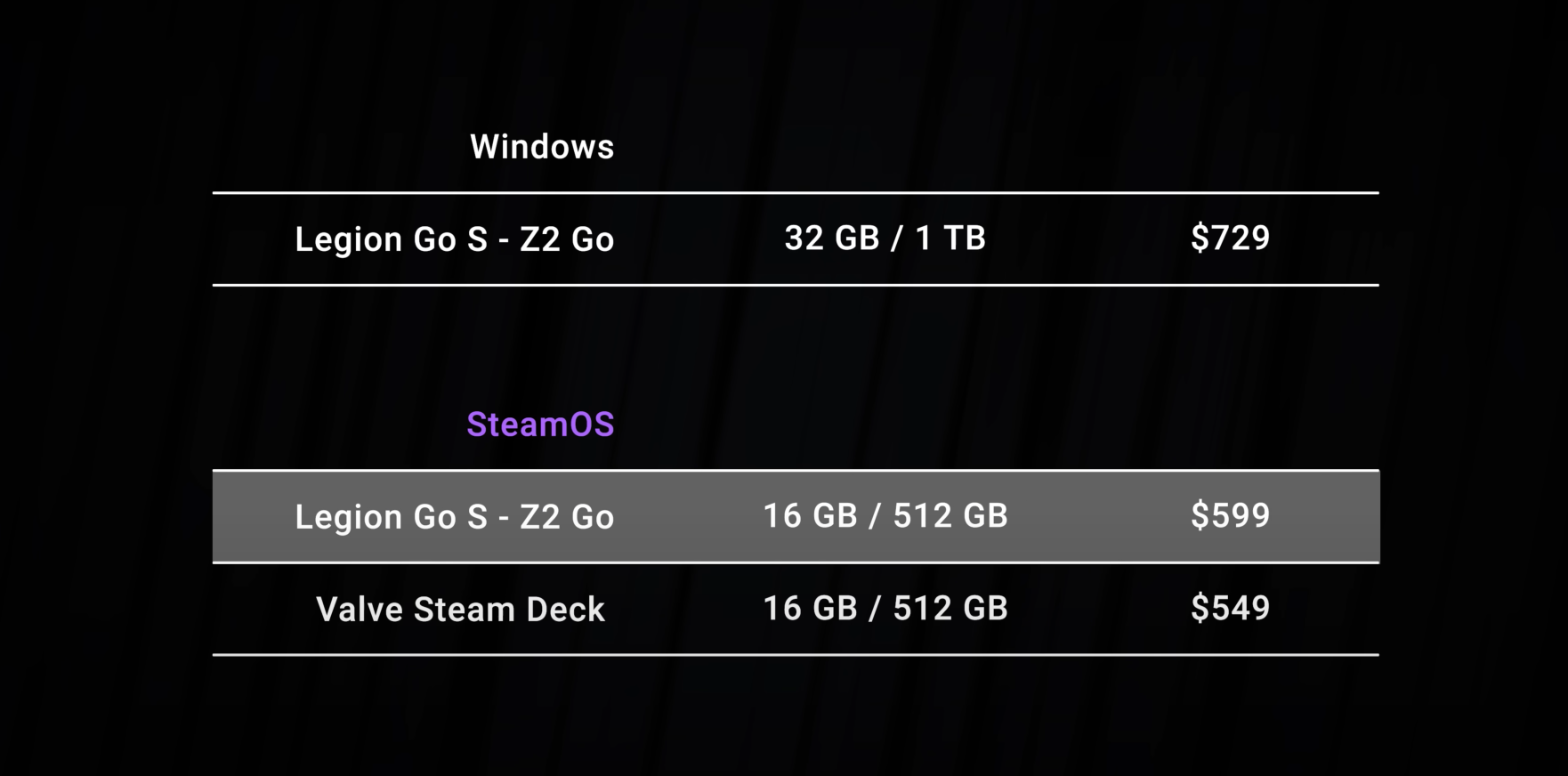Click the 1 TB storage value
Viewport: 1568px width, 776px height.
[x=950, y=238]
